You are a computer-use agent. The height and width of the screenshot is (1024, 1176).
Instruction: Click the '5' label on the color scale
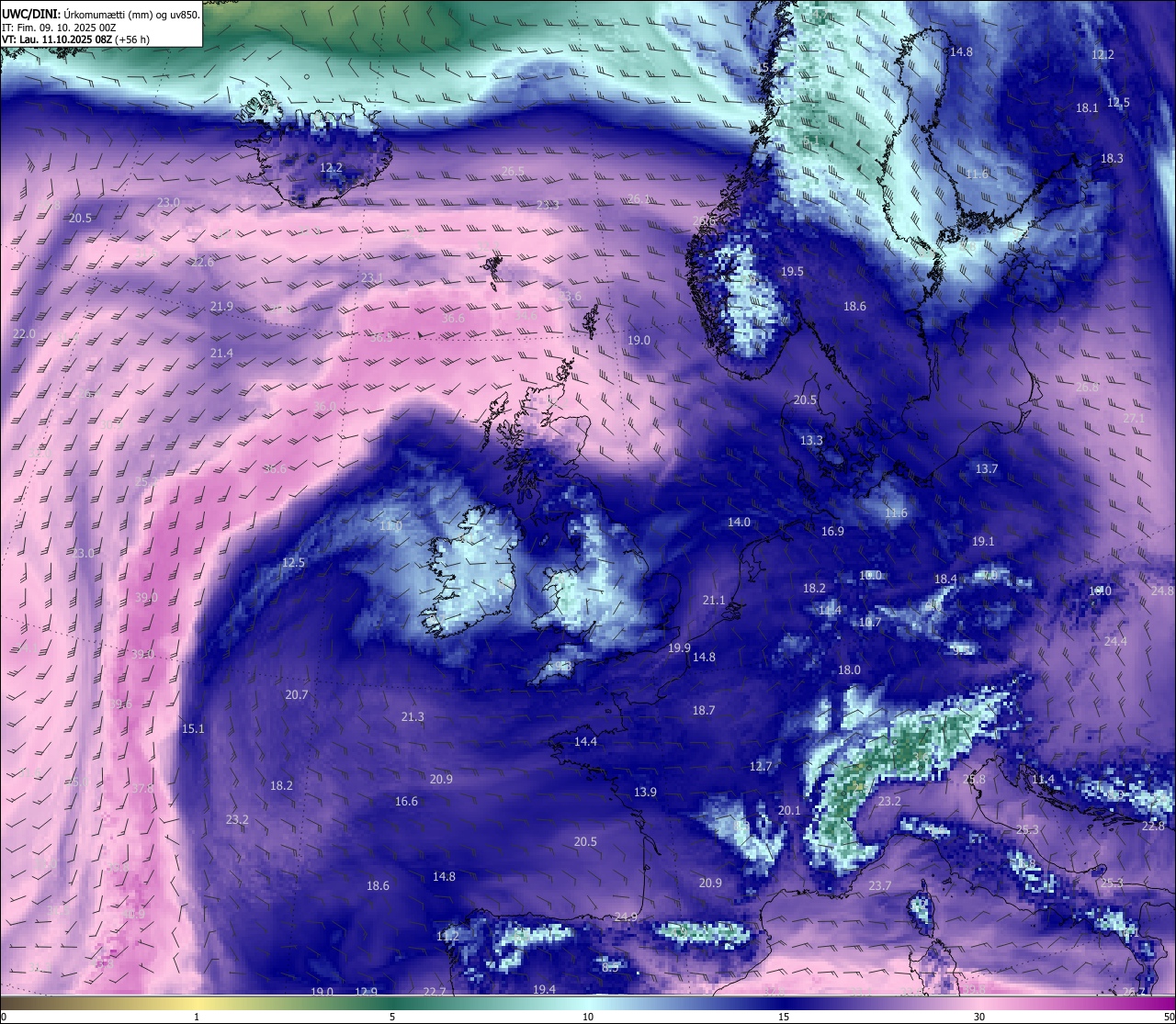(392, 1017)
